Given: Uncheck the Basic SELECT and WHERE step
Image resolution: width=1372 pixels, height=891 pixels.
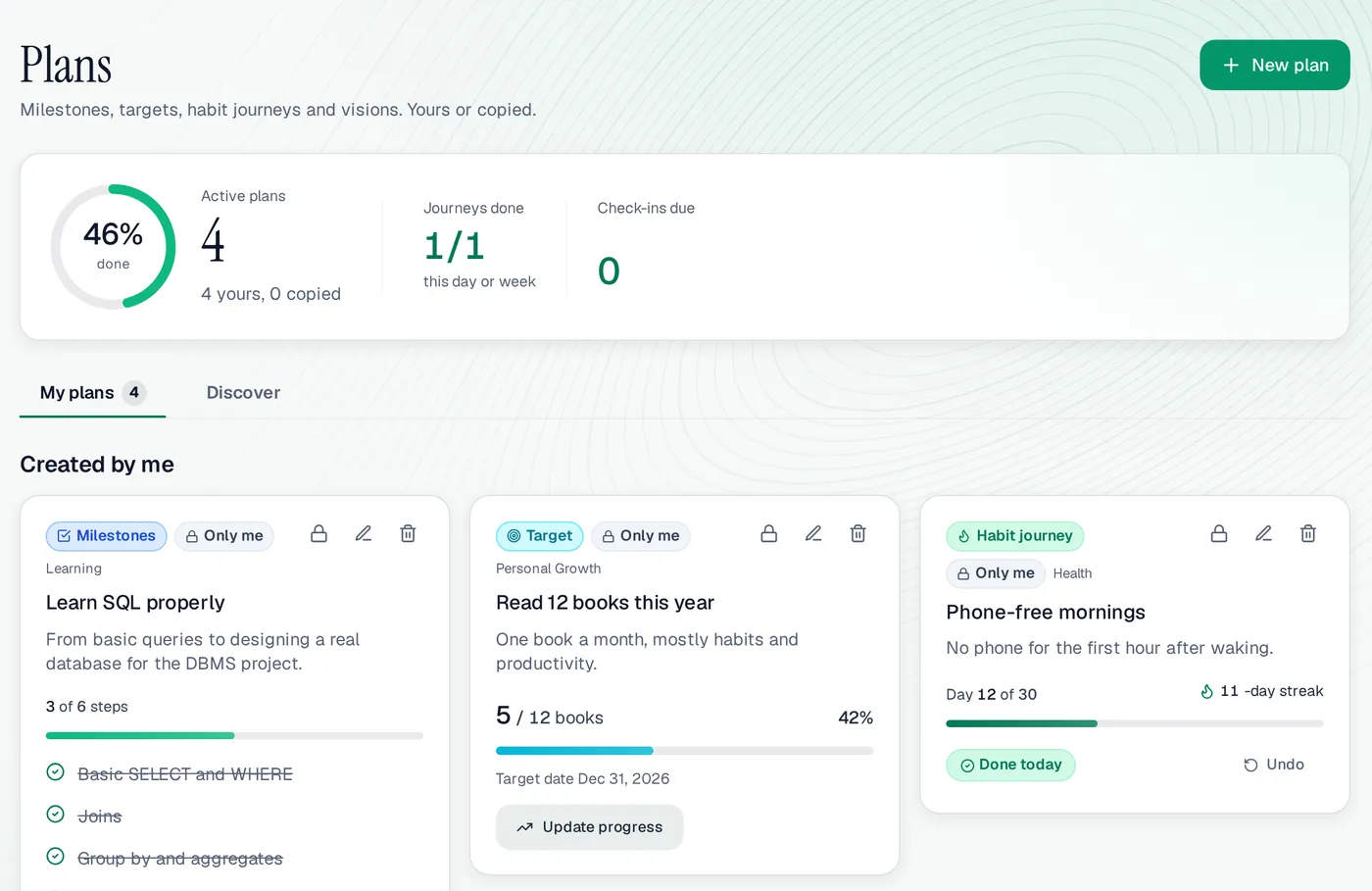Looking at the screenshot, I should tap(56, 772).
